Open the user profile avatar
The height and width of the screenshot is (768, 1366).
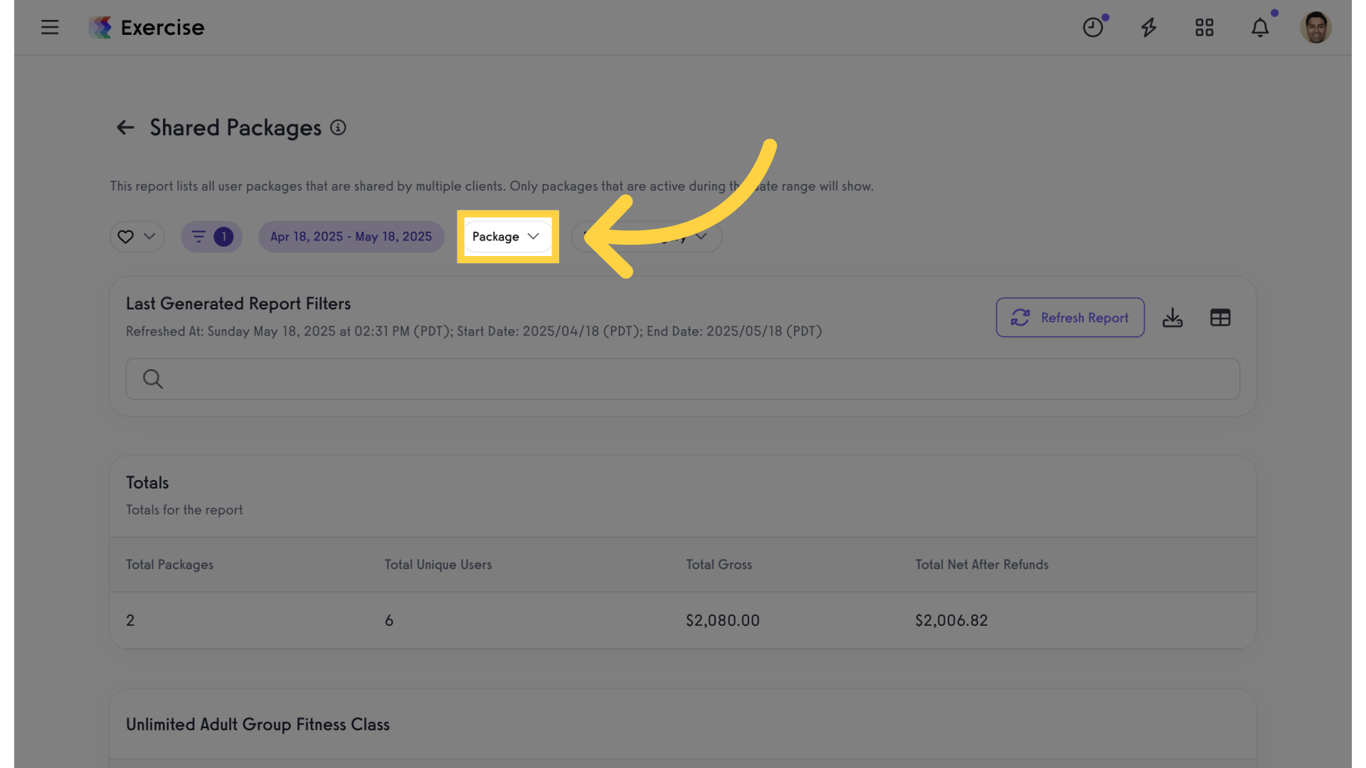point(1315,27)
